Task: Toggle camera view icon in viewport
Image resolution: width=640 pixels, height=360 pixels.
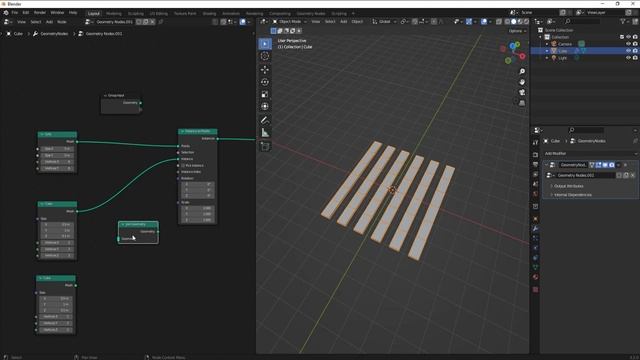Action: [x=522, y=92]
